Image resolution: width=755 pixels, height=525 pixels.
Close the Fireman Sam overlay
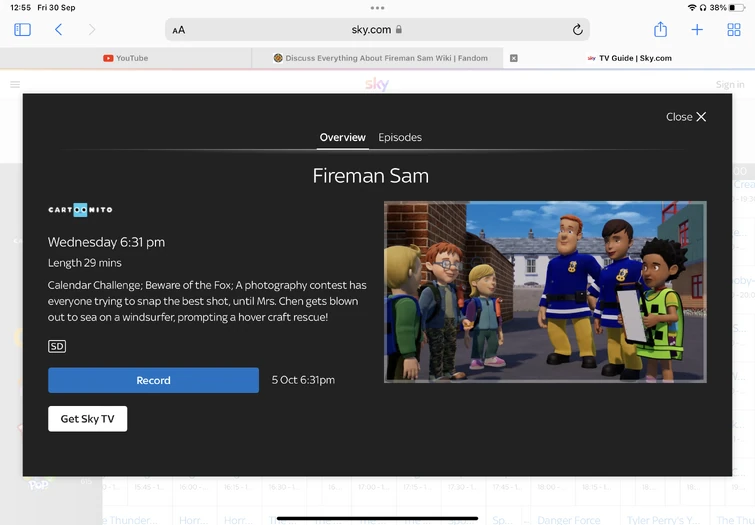click(686, 117)
